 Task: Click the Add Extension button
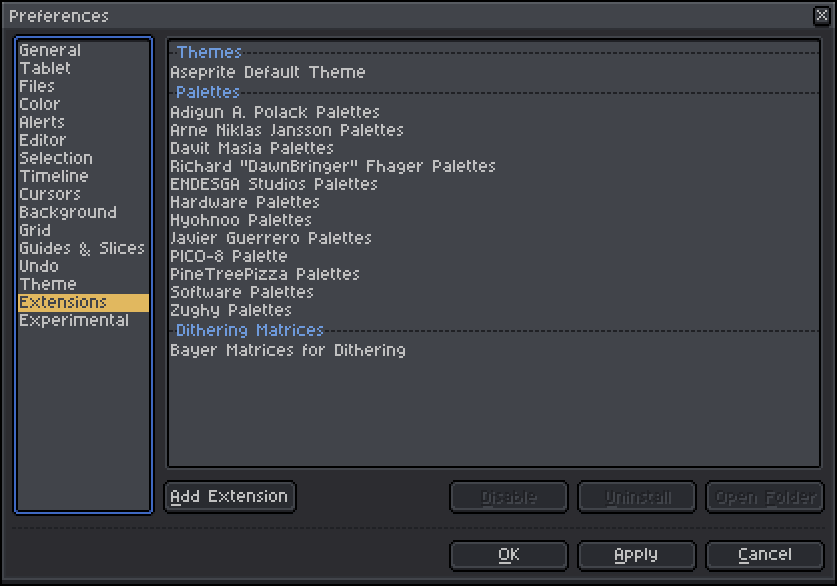[230, 496]
